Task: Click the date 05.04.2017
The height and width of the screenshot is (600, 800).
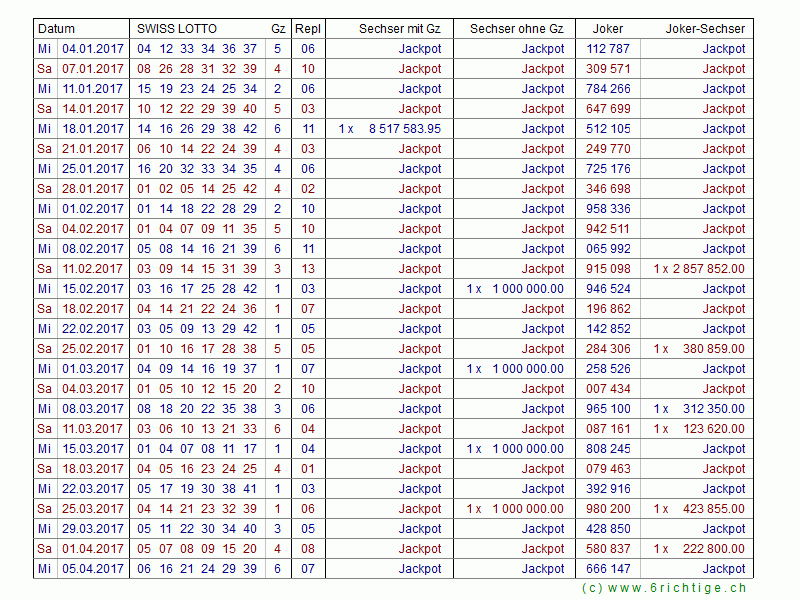Action: click(93, 569)
